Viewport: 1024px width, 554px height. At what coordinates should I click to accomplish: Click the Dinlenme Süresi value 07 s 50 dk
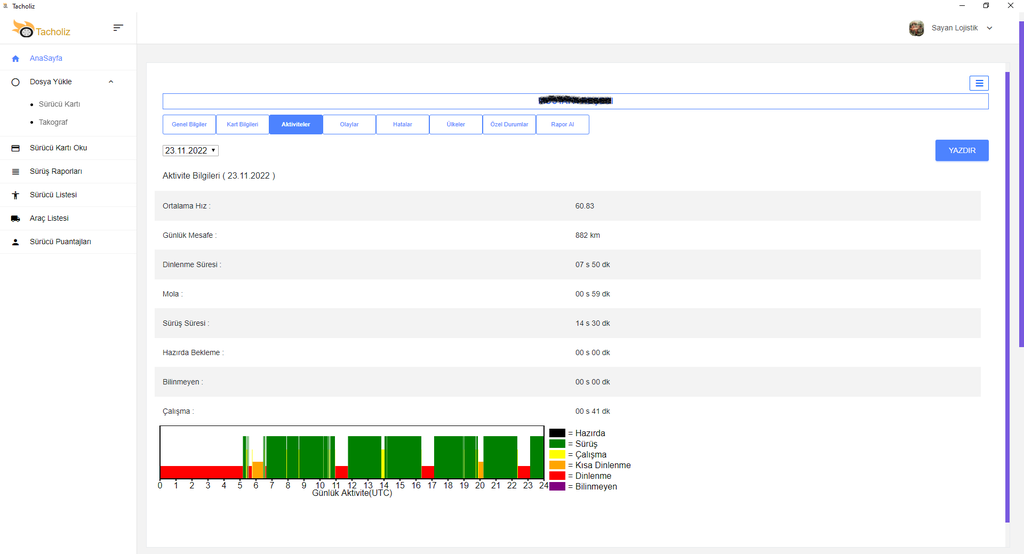592,265
